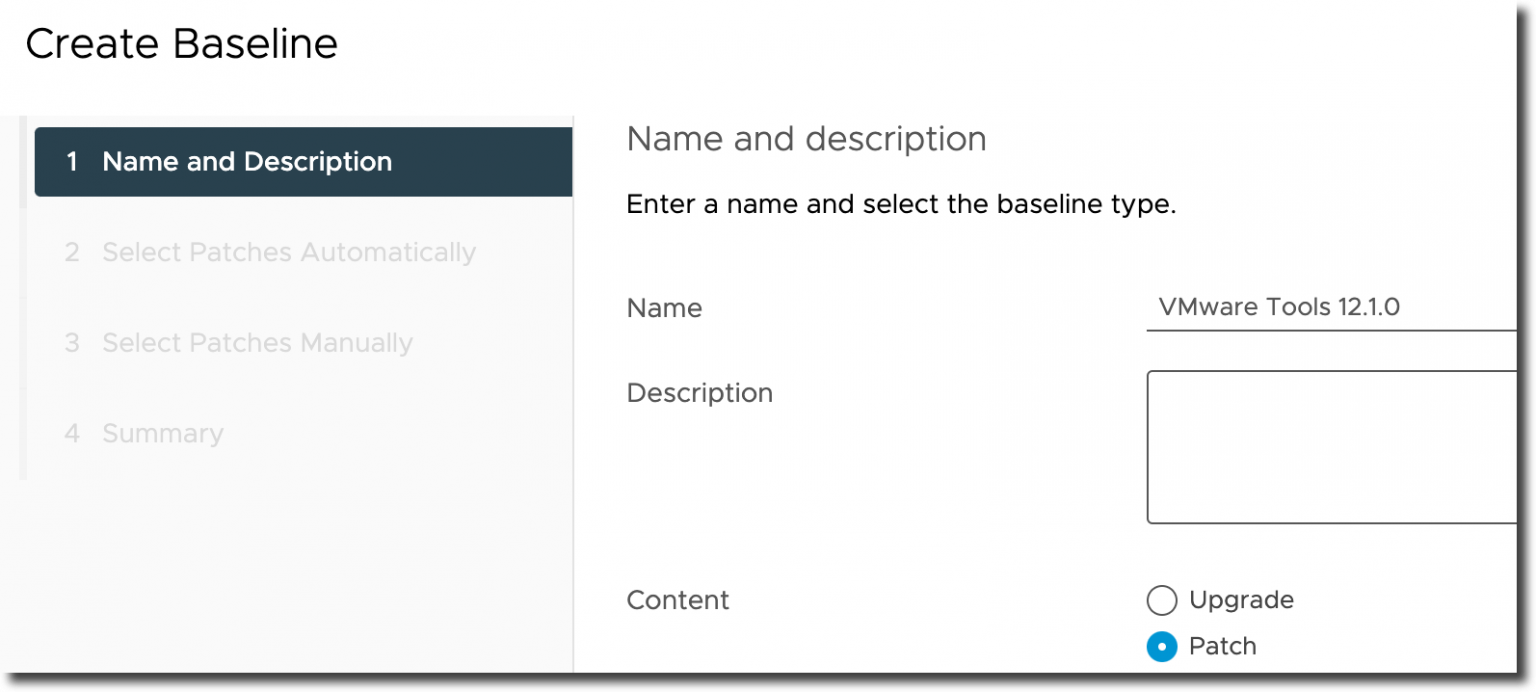Click the step number 2 indicator
The height and width of the screenshot is (692, 1536).
click(x=72, y=252)
